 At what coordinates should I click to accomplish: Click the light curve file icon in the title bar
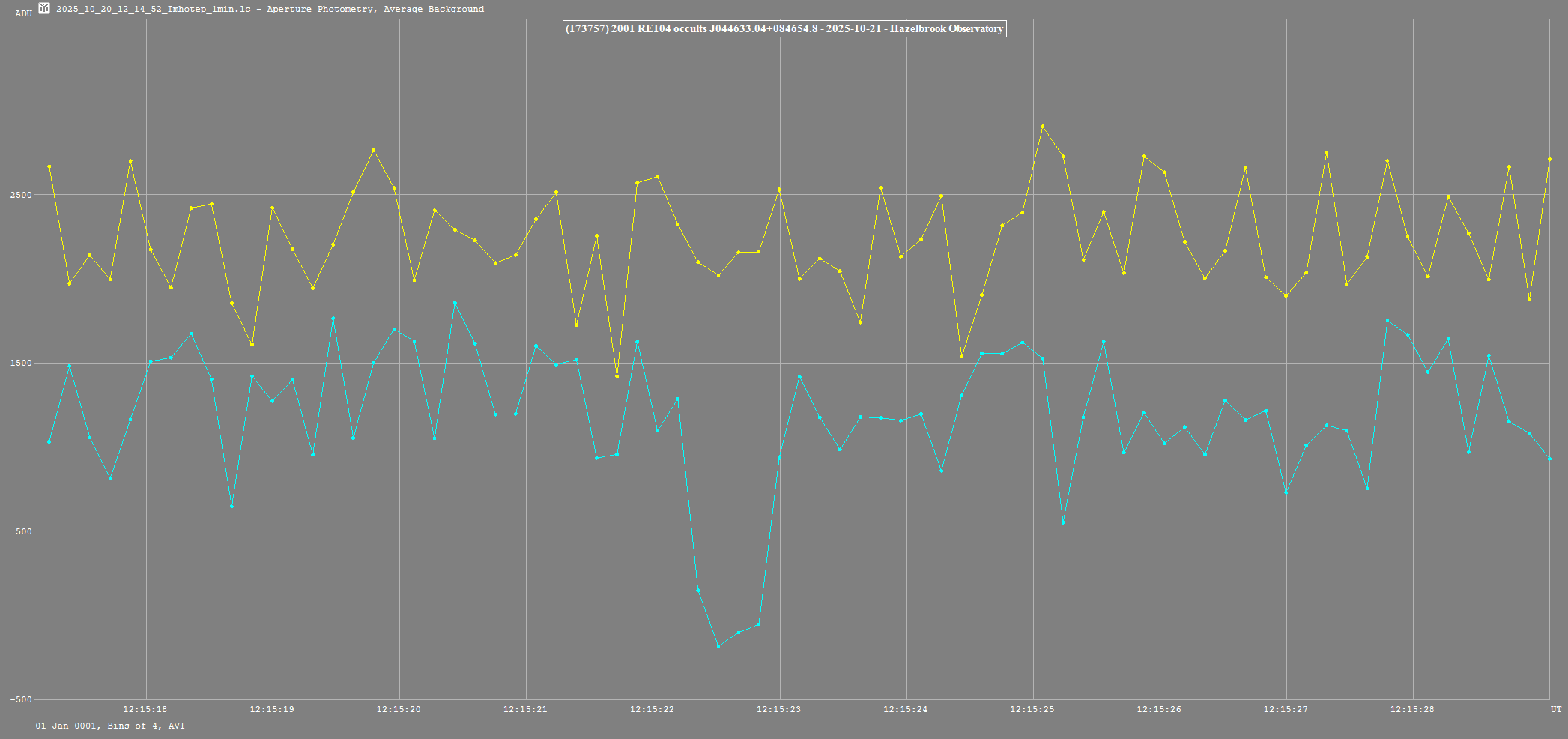[44, 9]
